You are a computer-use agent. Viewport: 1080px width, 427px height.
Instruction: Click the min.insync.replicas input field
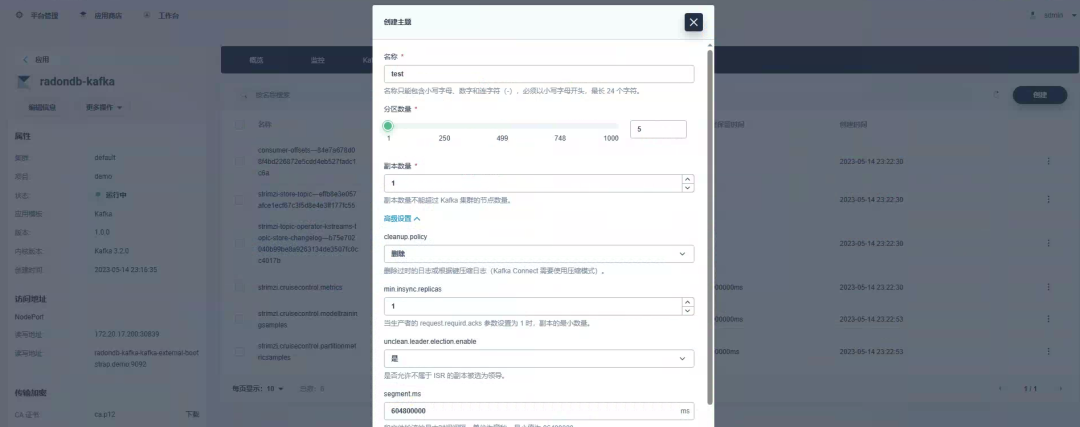pyautogui.click(x=532, y=306)
